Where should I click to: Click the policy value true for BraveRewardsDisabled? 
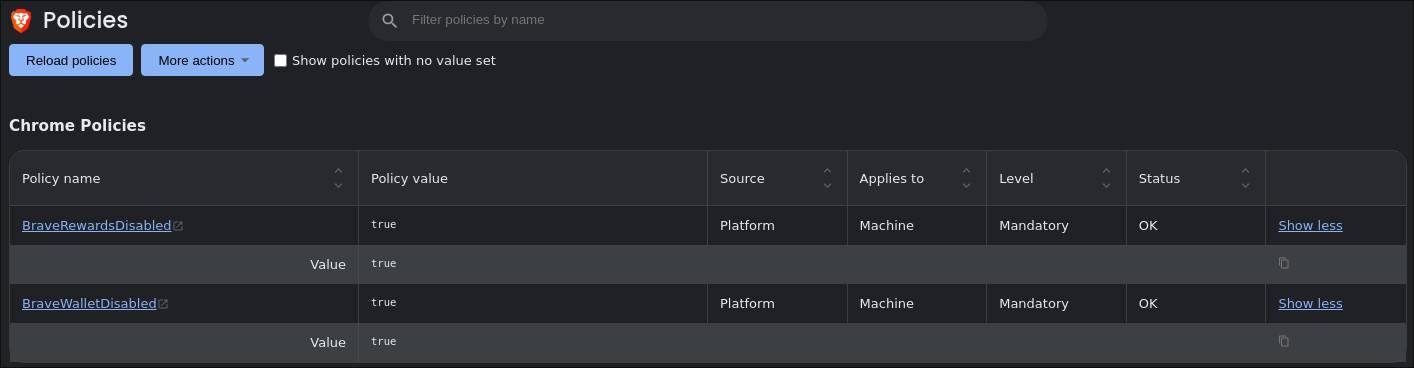point(384,225)
